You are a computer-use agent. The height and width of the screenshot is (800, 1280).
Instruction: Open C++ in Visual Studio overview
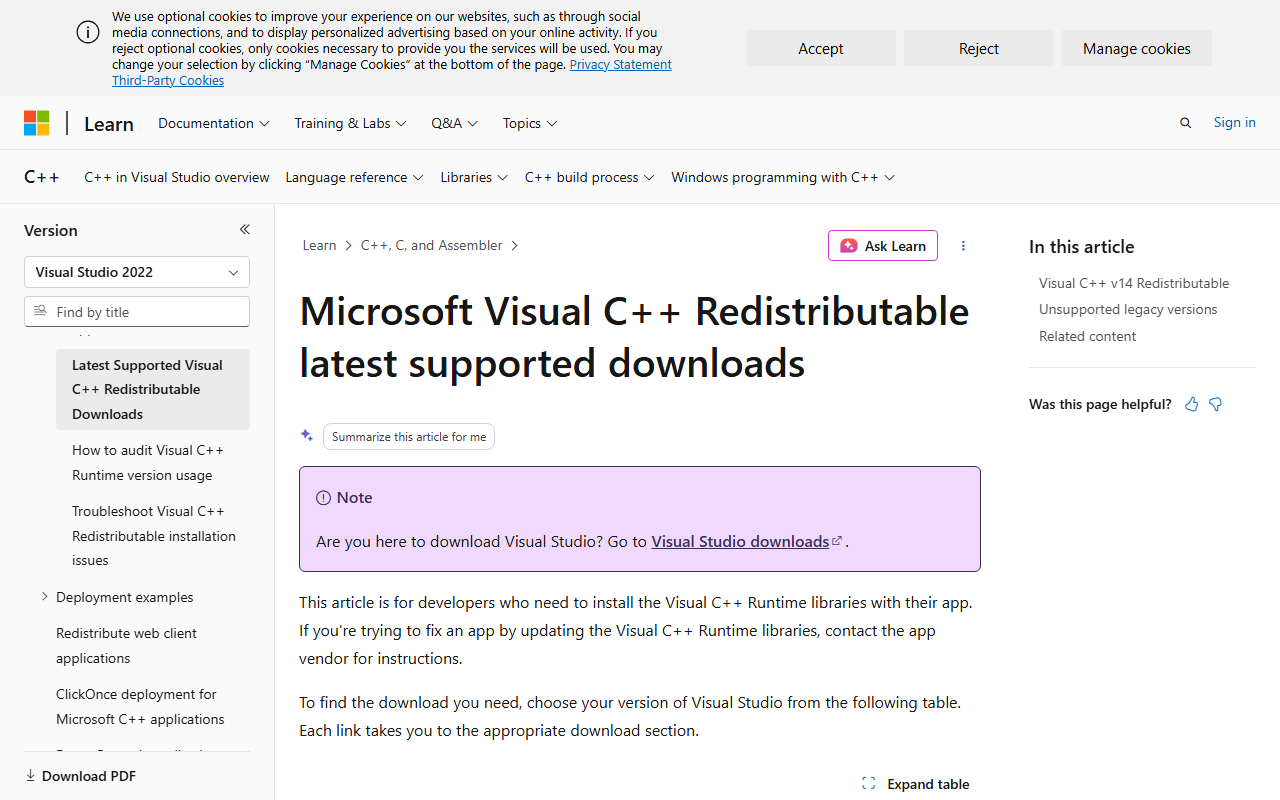177,177
